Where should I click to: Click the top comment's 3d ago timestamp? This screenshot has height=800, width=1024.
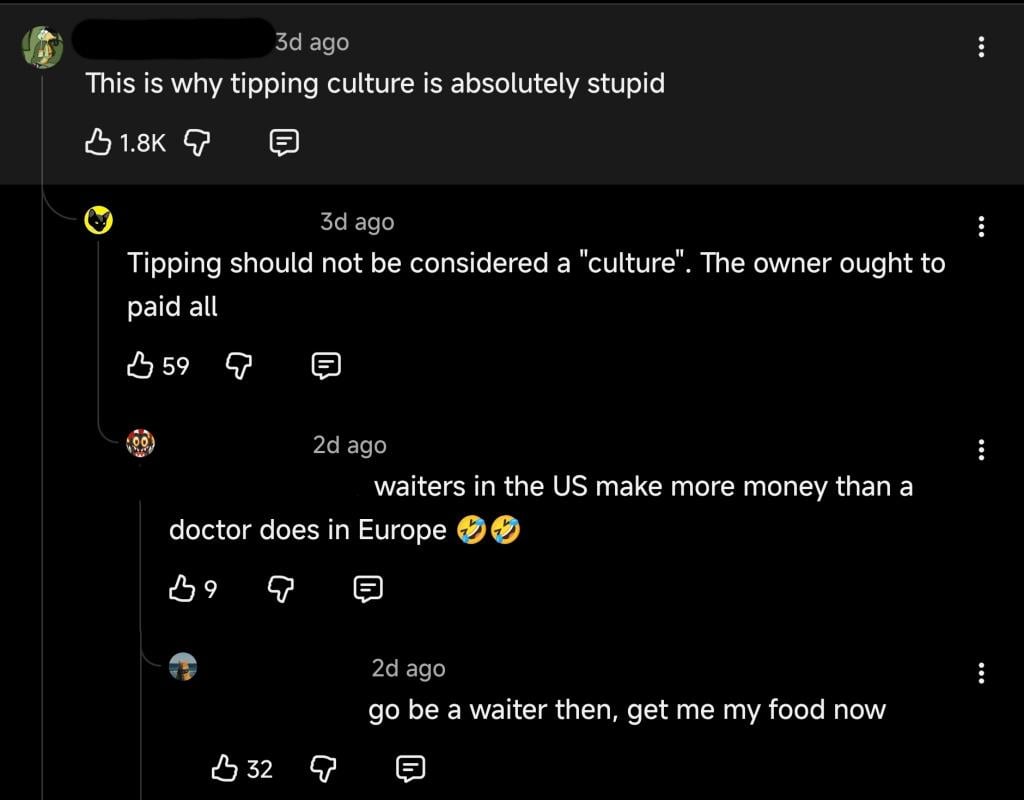coord(312,42)
